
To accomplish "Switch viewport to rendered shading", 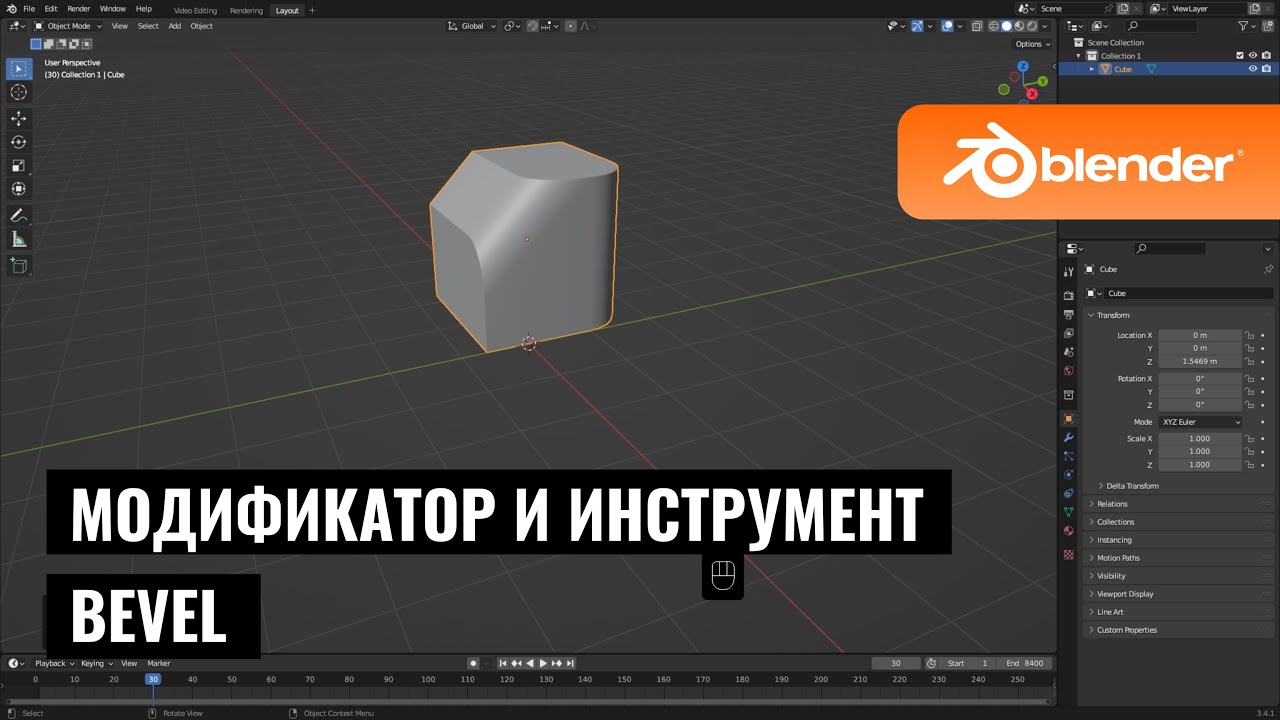I will tap(1032, 26).
